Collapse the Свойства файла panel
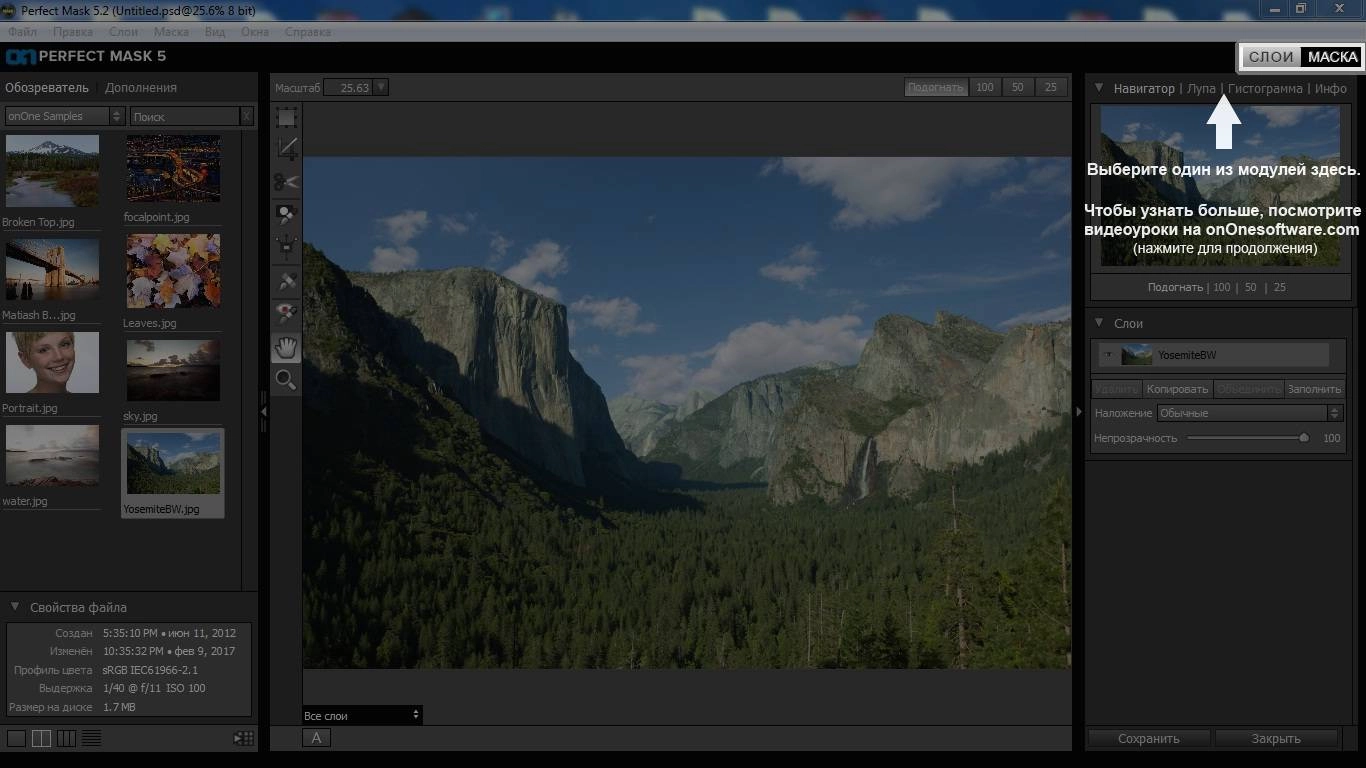 tap(15, 607)
